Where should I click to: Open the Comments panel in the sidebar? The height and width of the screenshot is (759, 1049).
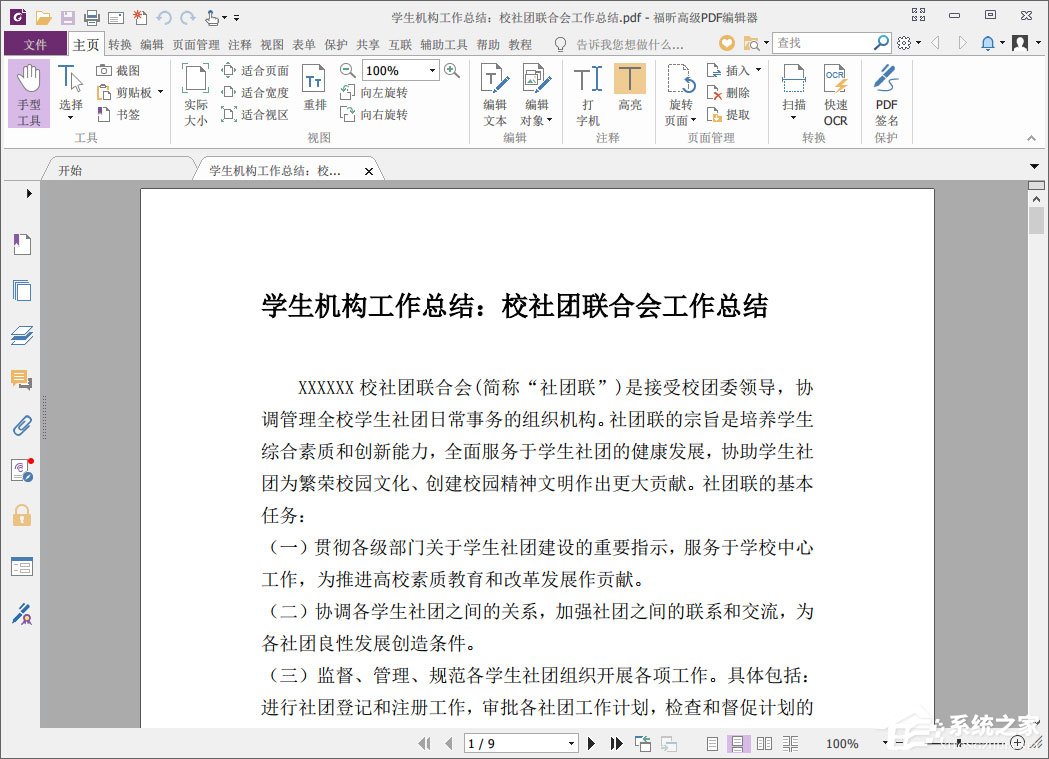(x=22, y=379)
